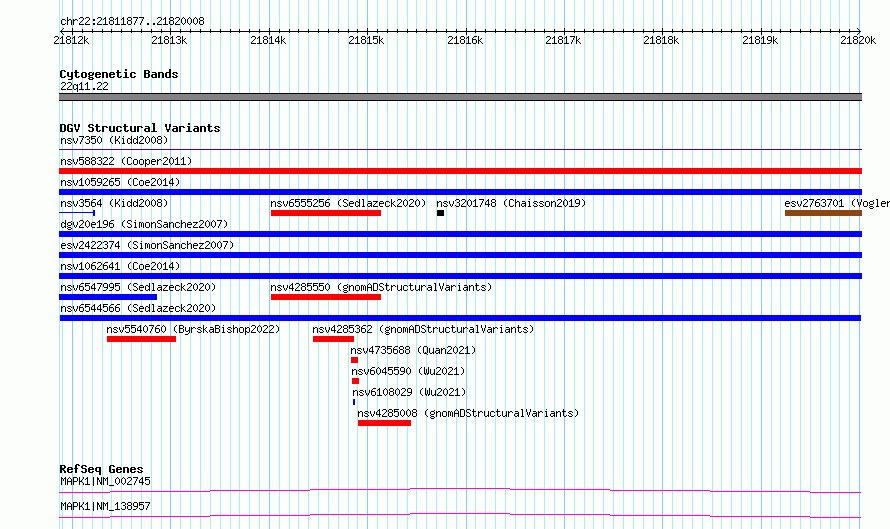
Task: Click the chr22:21811877..21820008 position label
Action: pyautogui.click(x=132, y=22)
